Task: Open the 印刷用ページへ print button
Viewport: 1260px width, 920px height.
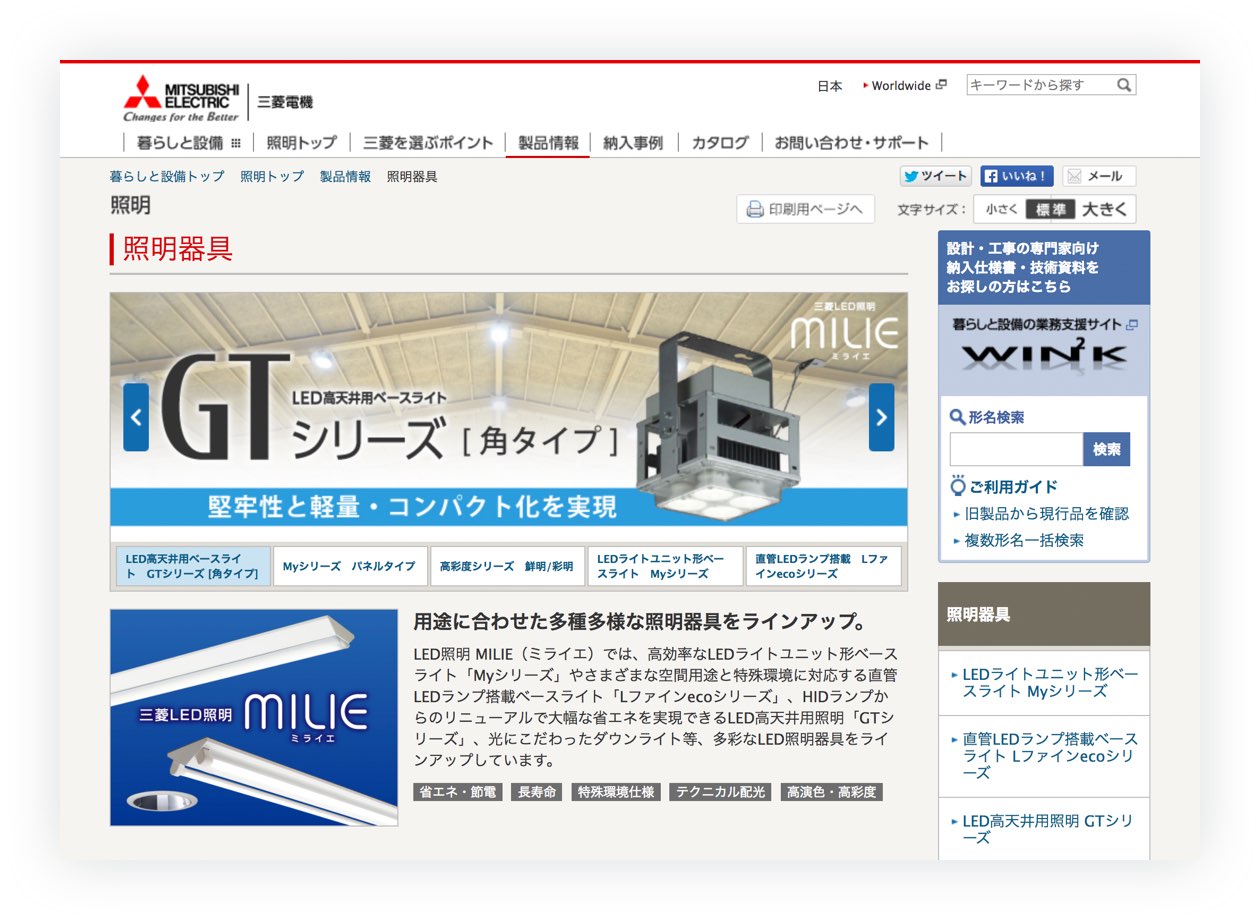Action: click(805, 209)
